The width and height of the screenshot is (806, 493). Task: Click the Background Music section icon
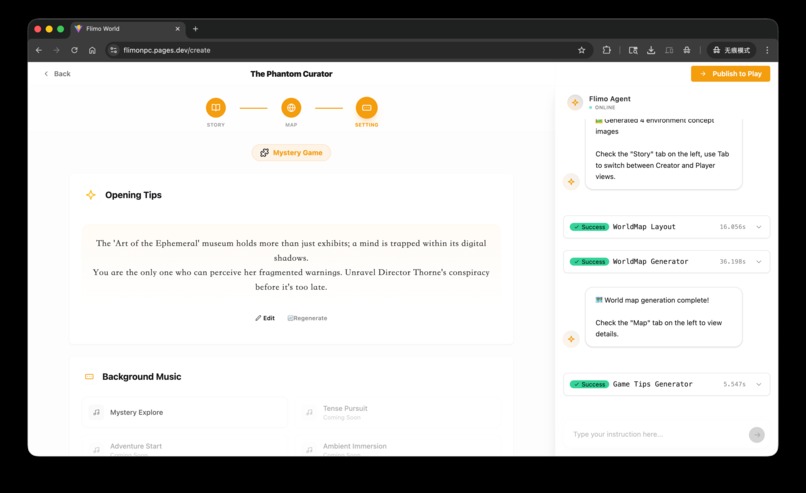89,377
